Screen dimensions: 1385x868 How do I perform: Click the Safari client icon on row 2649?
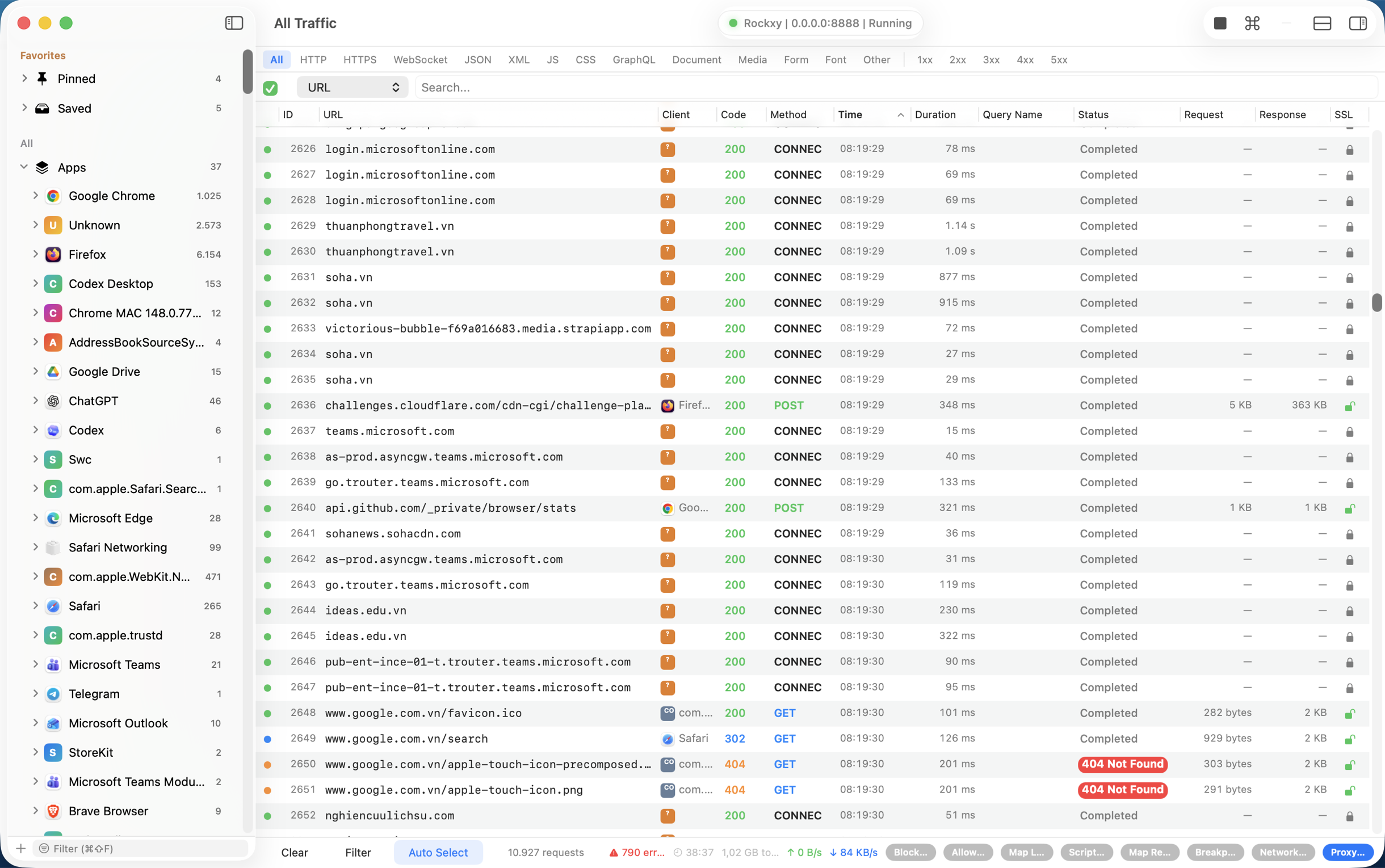click(667, 739)
